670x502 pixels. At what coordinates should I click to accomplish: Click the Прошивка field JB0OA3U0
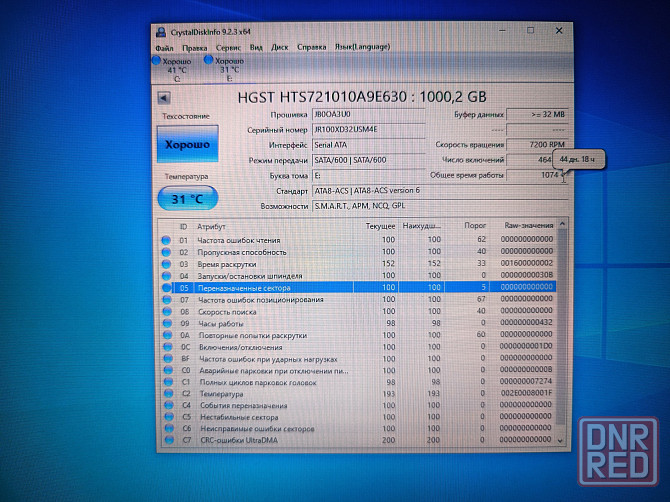369,114
